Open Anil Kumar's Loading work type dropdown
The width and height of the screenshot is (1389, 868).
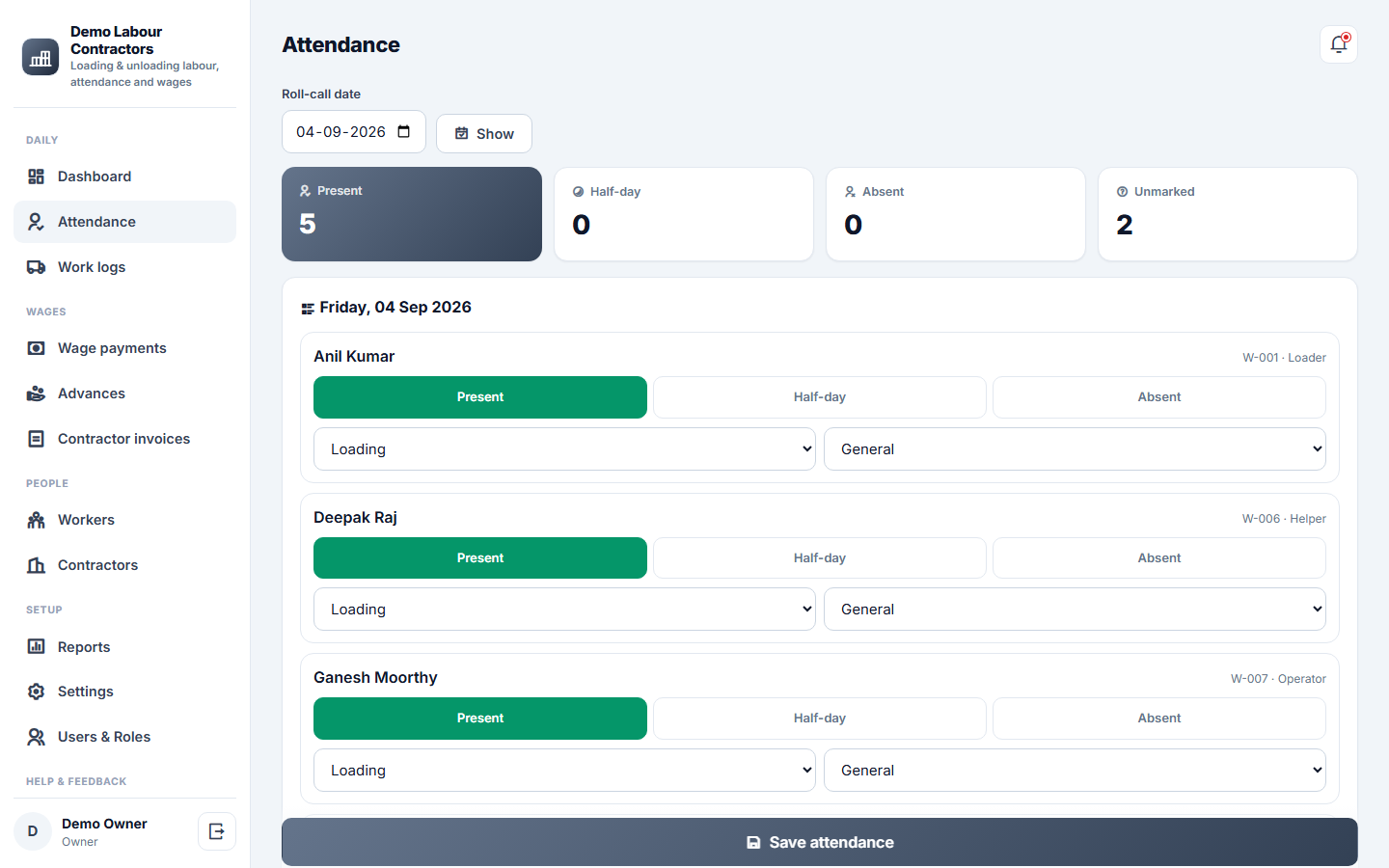pos(564,449)
